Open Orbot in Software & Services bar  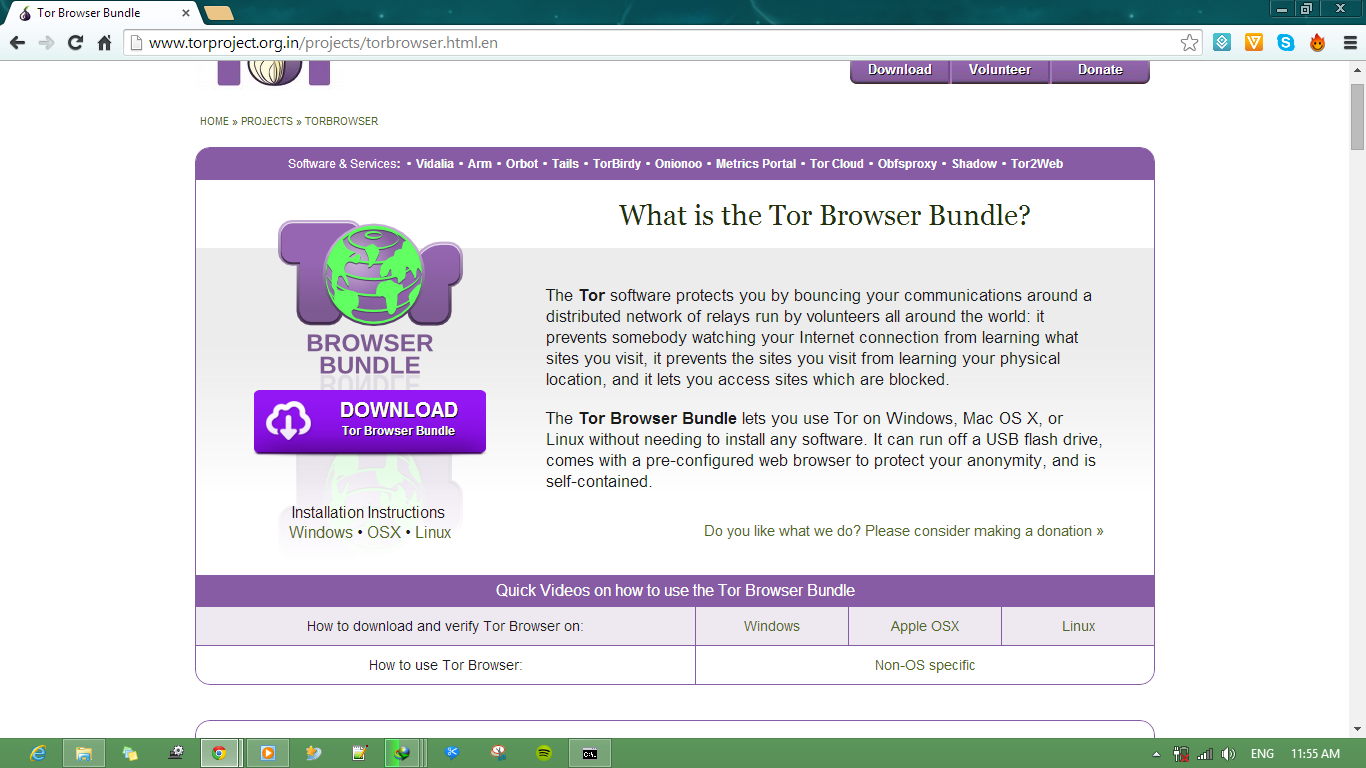click(x=522, y=164)
